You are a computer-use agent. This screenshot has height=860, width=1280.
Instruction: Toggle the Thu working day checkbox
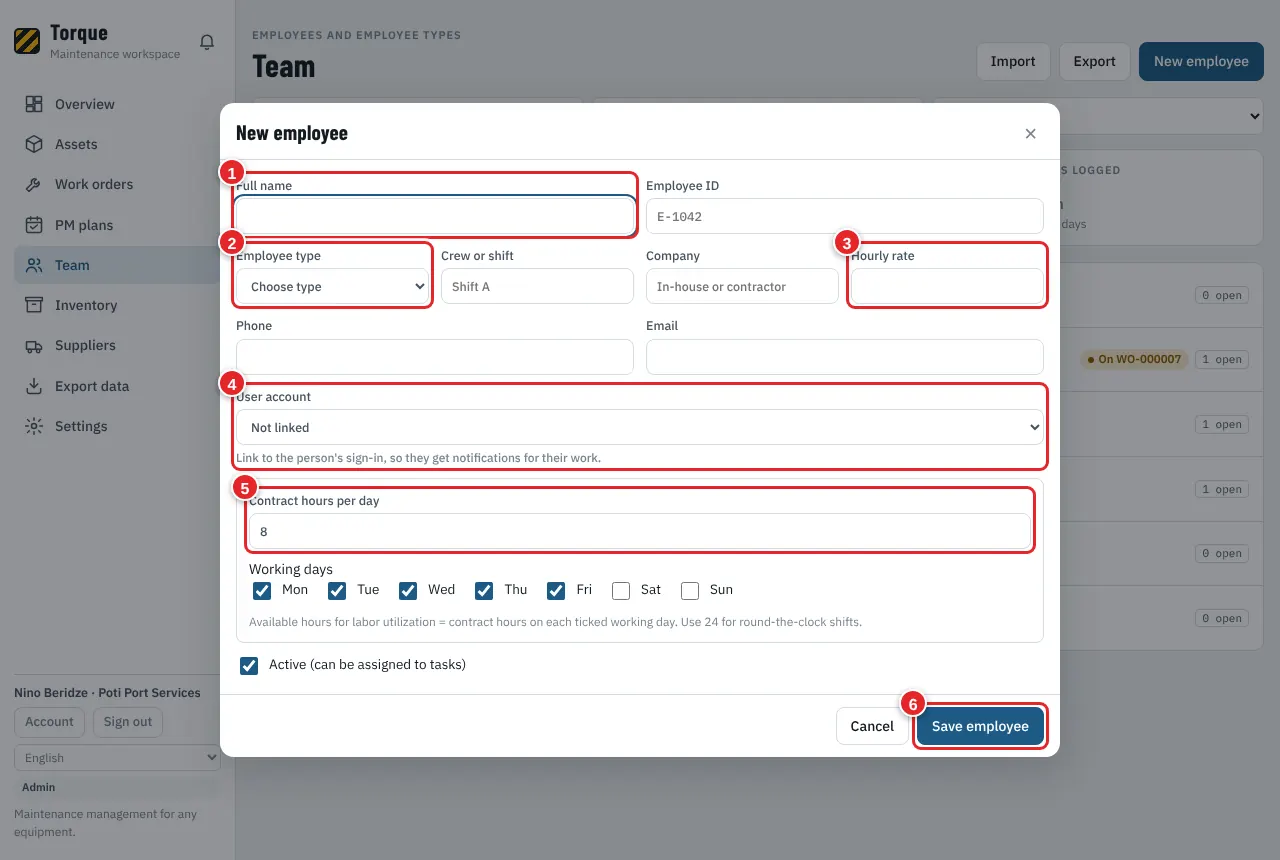tap(484, 590)
